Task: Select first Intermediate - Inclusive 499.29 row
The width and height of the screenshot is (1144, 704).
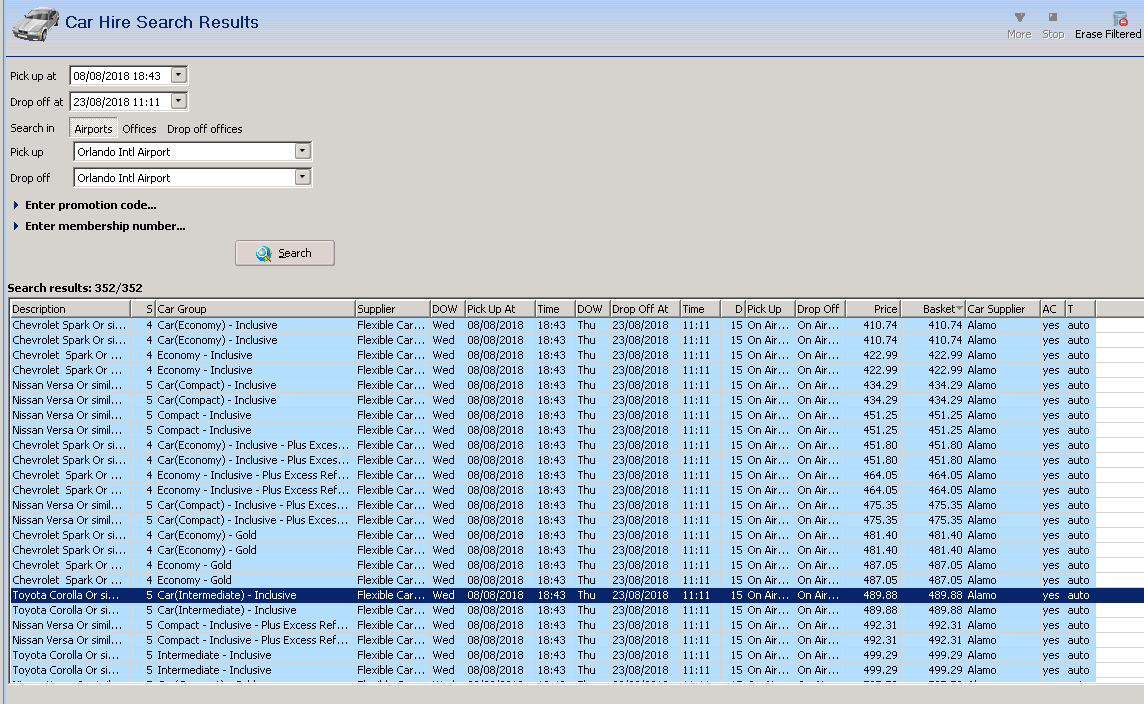Action: point(576,655)
